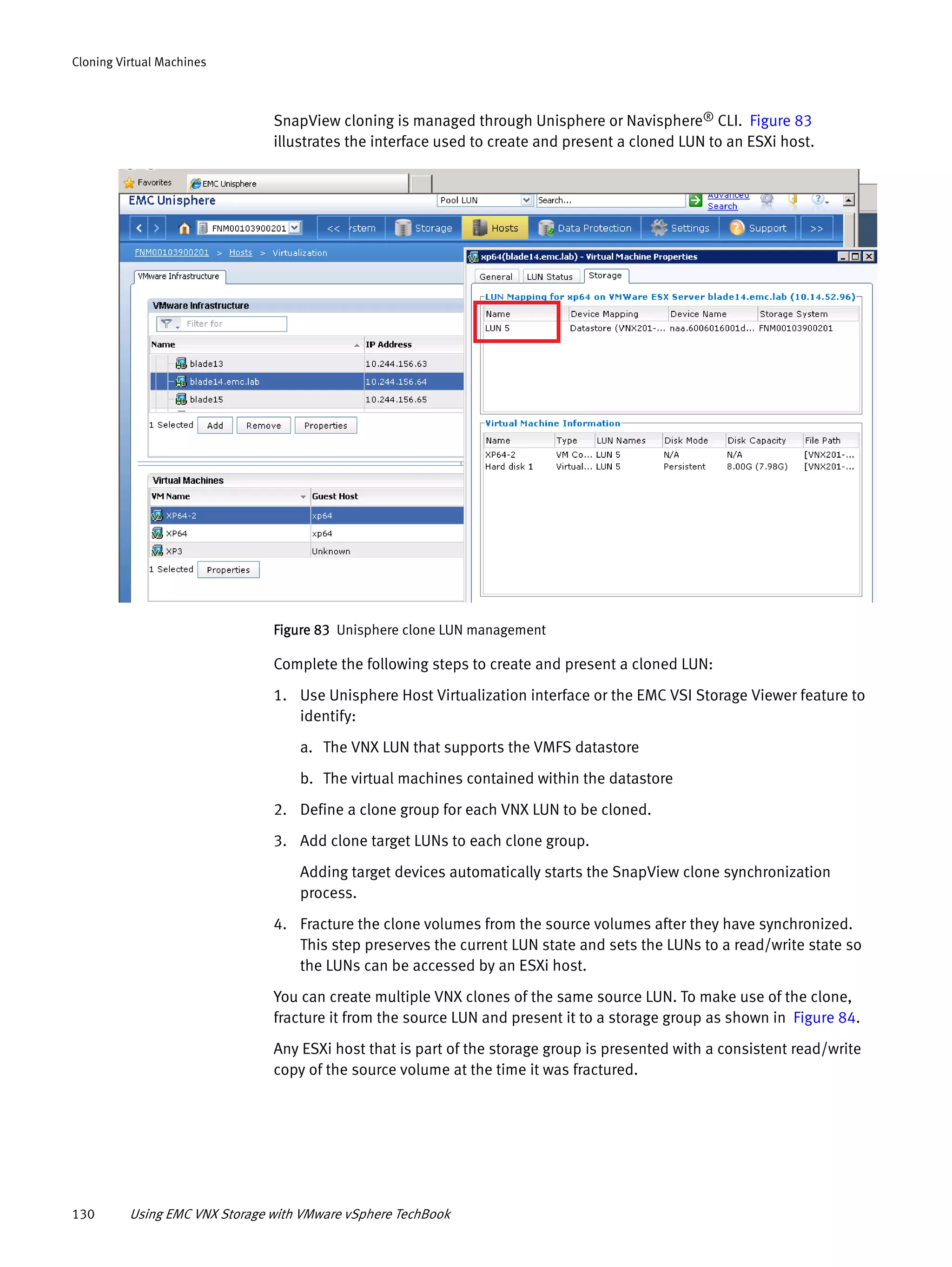The width and height of the screenshot is (952, 1267).
Task: Follow the Hosts breadcrumb link
Action: click(x=241, y=252)
